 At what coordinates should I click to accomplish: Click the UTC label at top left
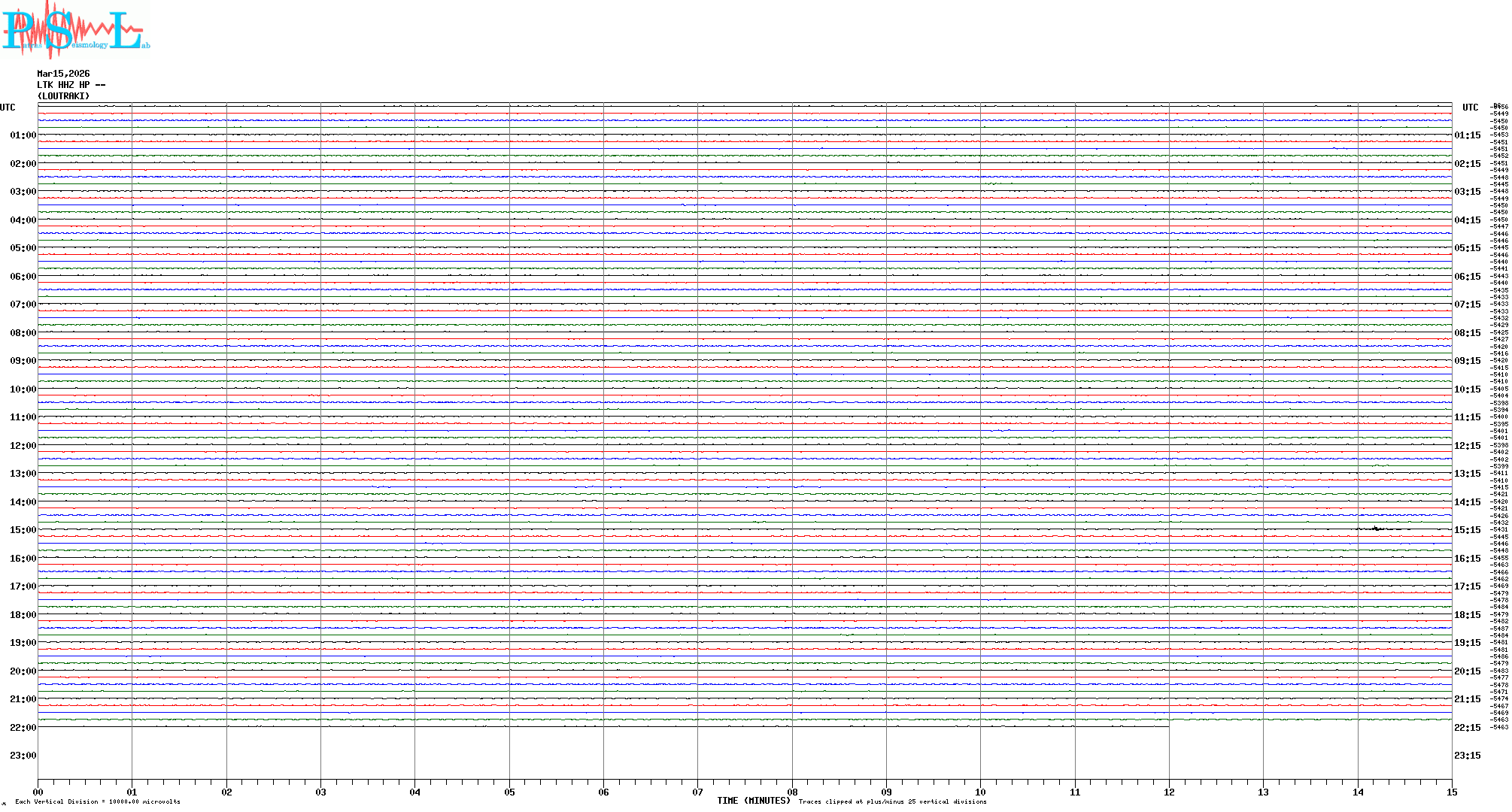pos(8,108)
